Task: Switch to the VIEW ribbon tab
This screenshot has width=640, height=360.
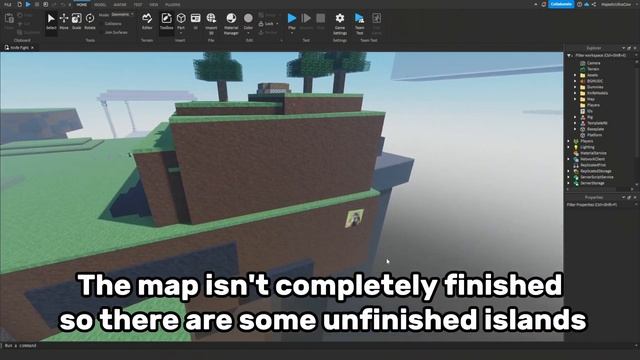Action: (153, 4)
